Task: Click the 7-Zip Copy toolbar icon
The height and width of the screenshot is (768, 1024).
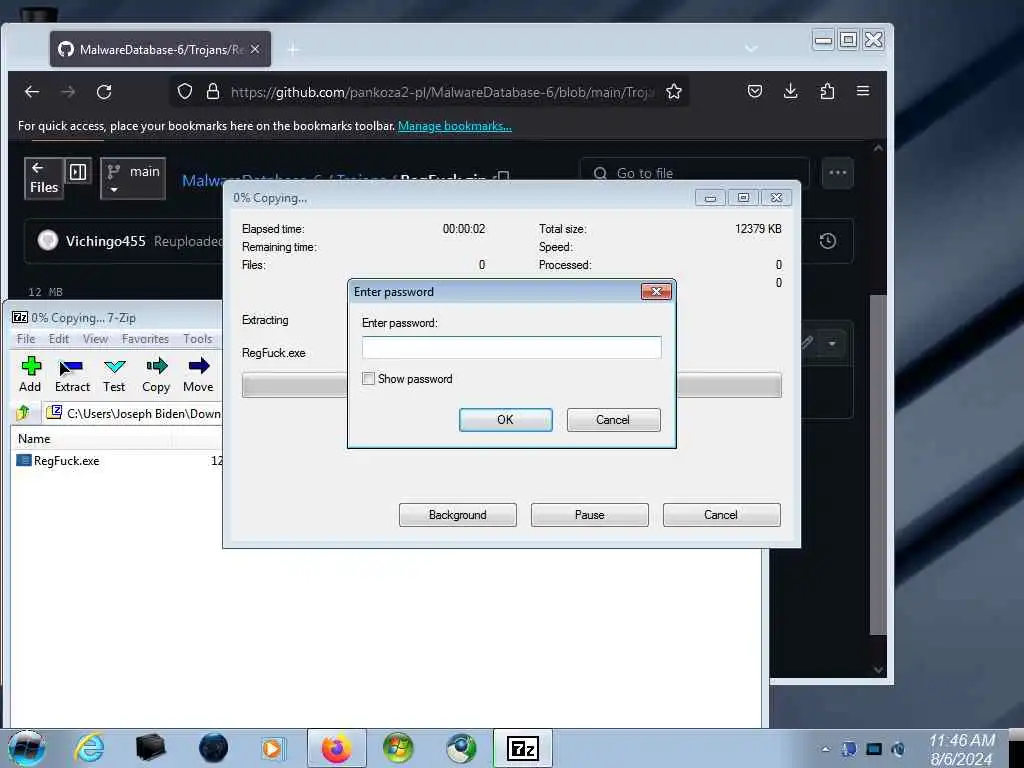Action: (x=156, y=374)
